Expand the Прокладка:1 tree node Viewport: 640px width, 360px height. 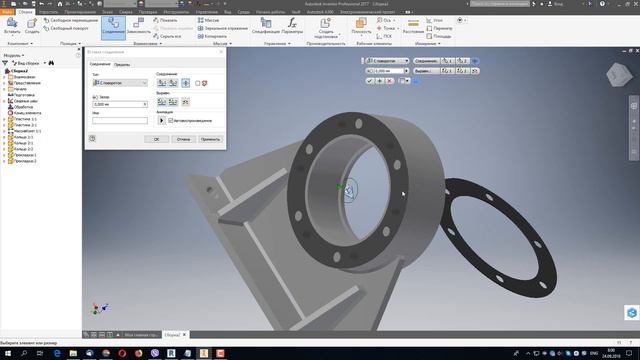pos(4,155)
